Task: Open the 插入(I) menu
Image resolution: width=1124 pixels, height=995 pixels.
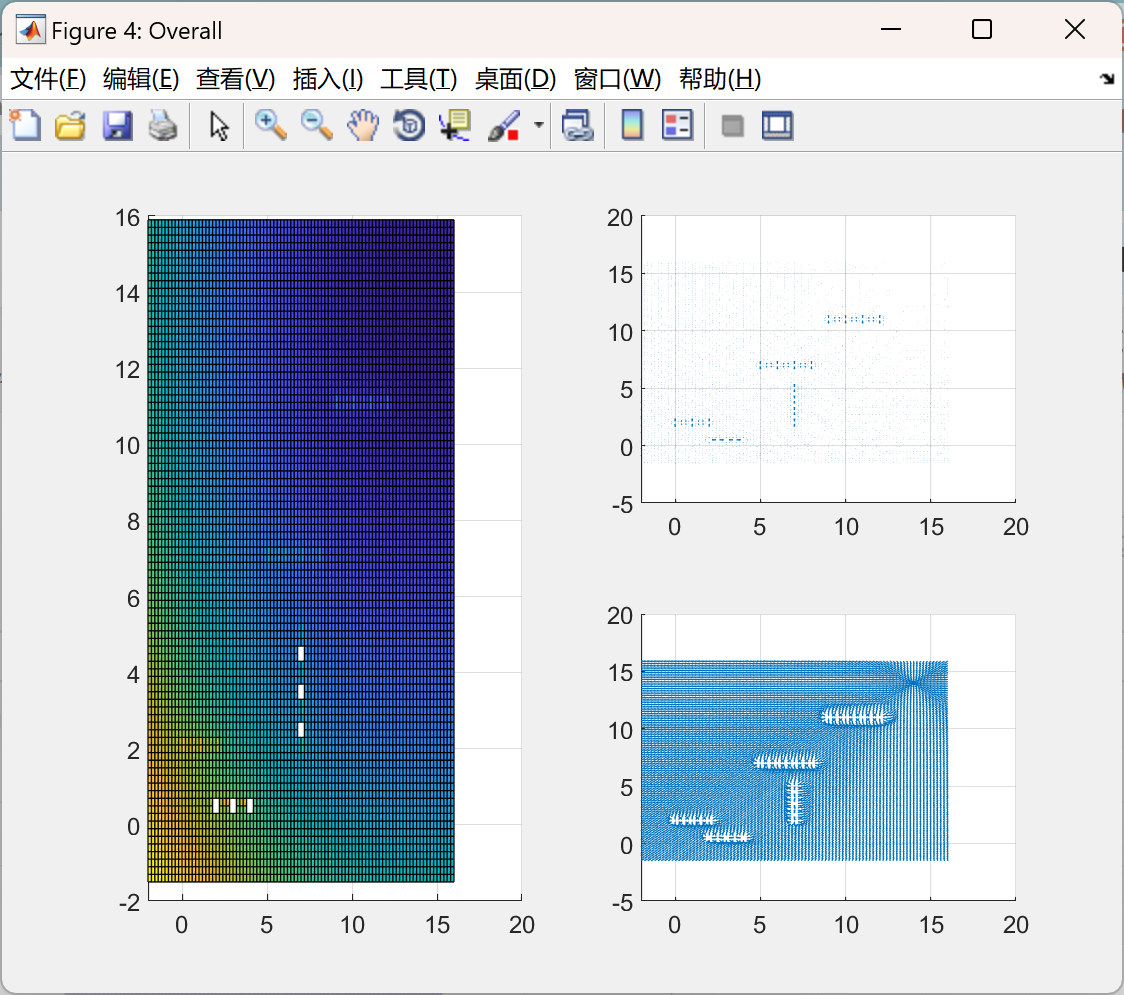Action: point(328,79)
